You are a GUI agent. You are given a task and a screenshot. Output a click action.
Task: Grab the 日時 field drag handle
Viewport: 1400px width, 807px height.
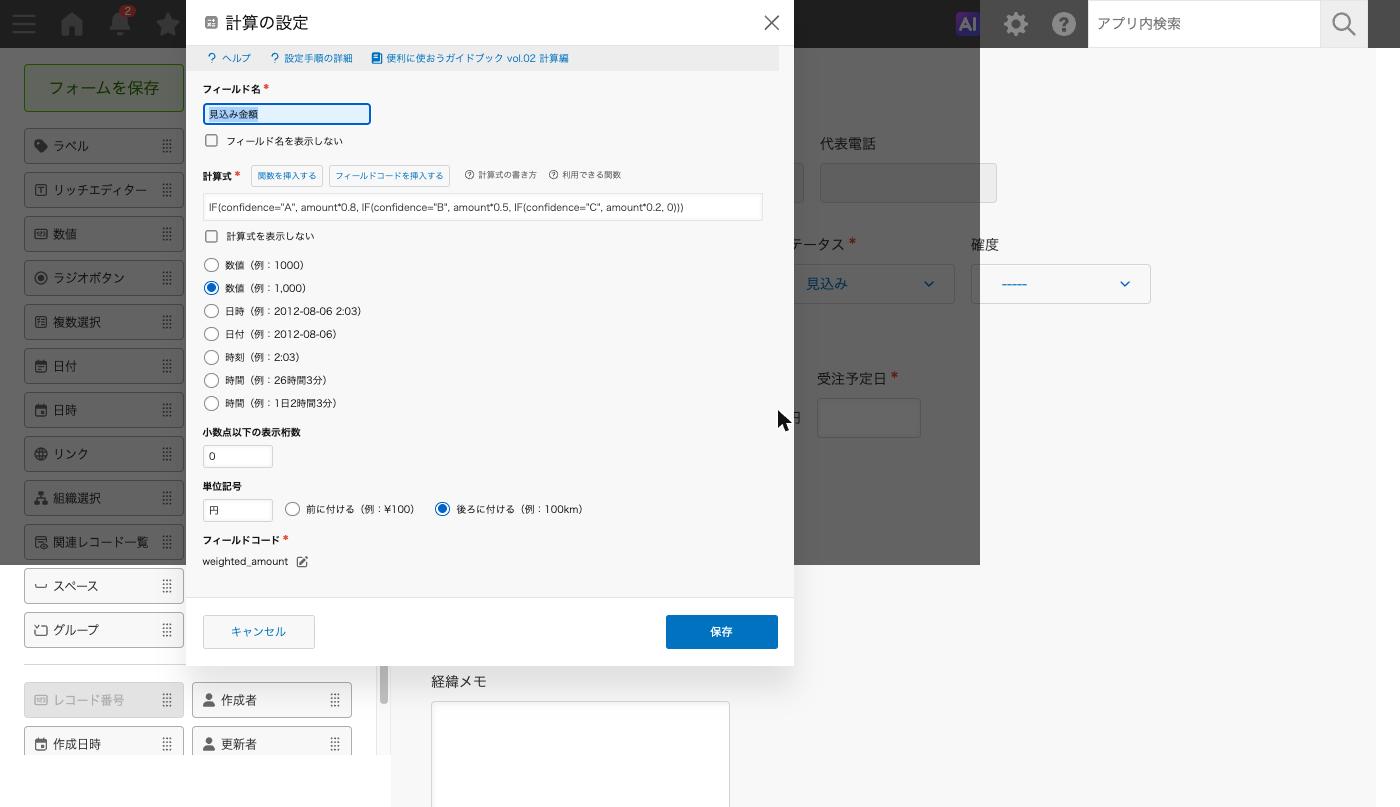click(167, 410)
